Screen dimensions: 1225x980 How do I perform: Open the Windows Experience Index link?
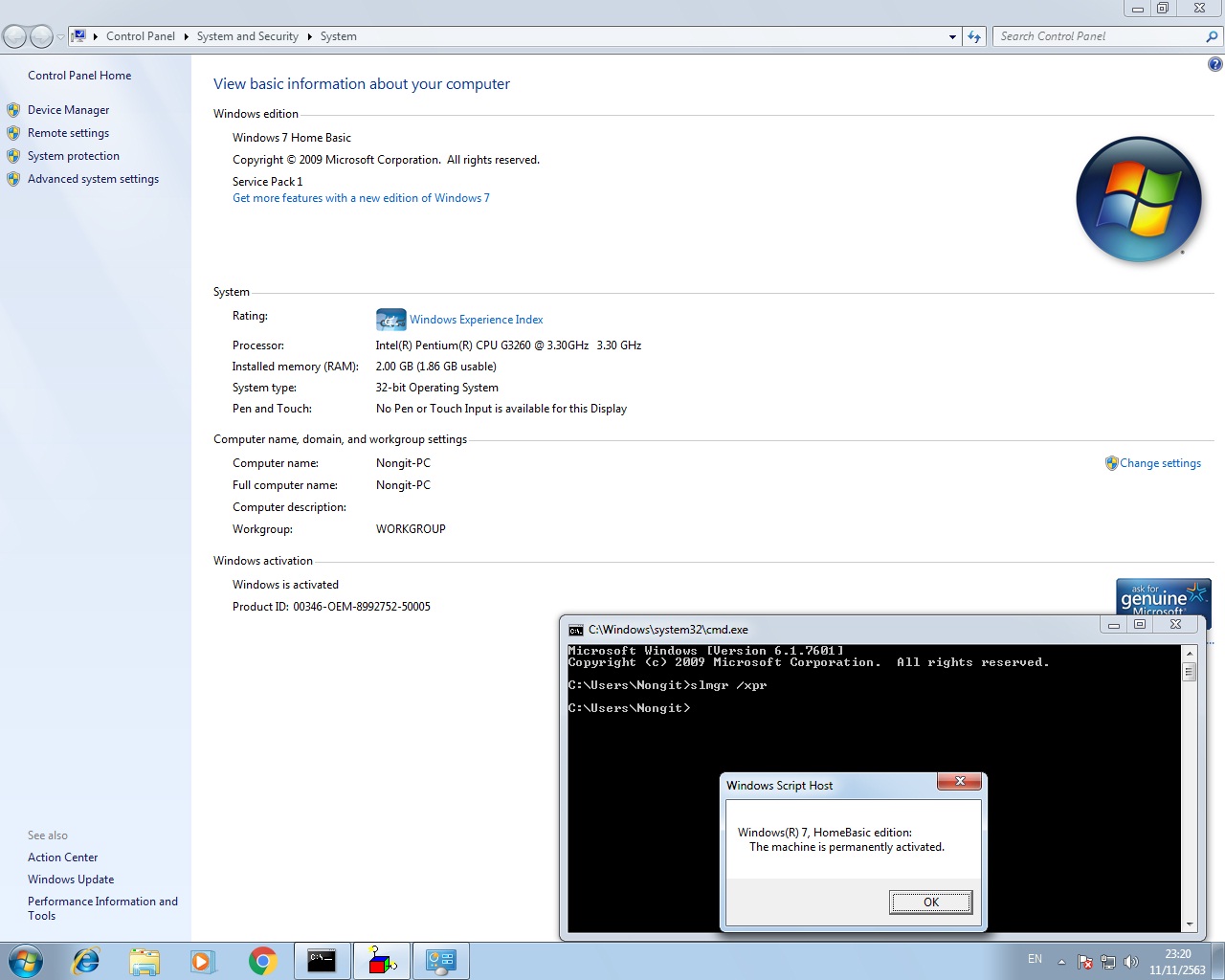coord(477,320)
